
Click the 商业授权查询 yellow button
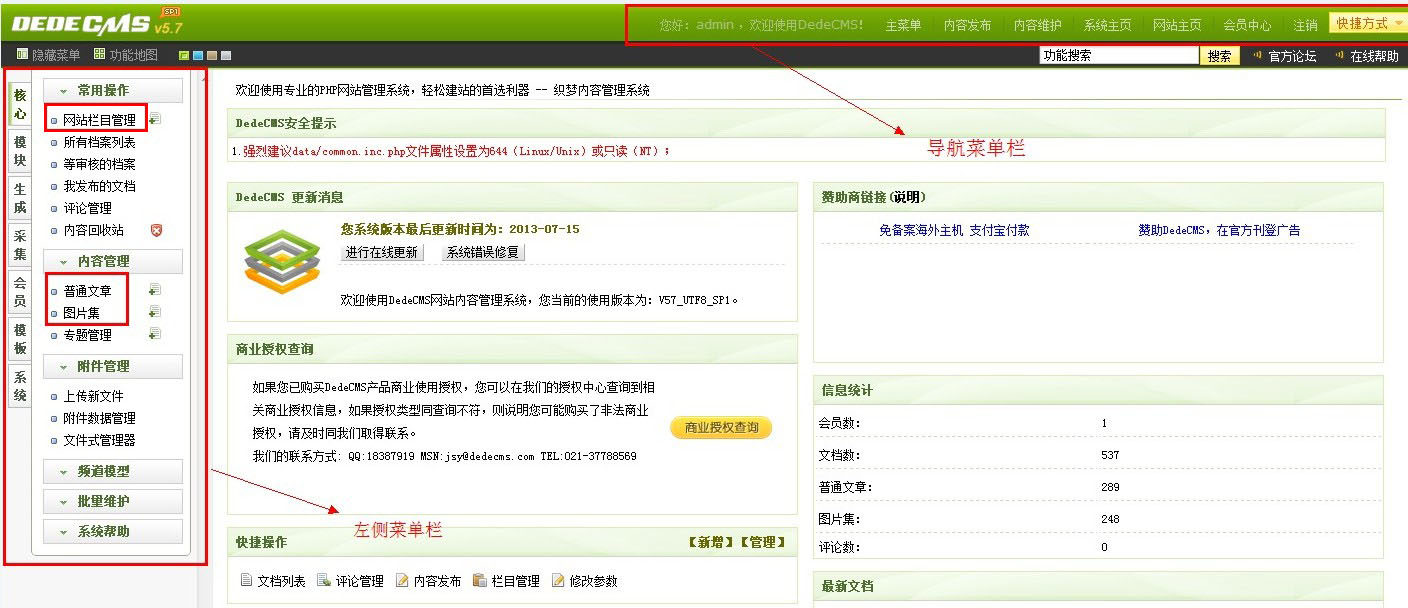[721, 428]
